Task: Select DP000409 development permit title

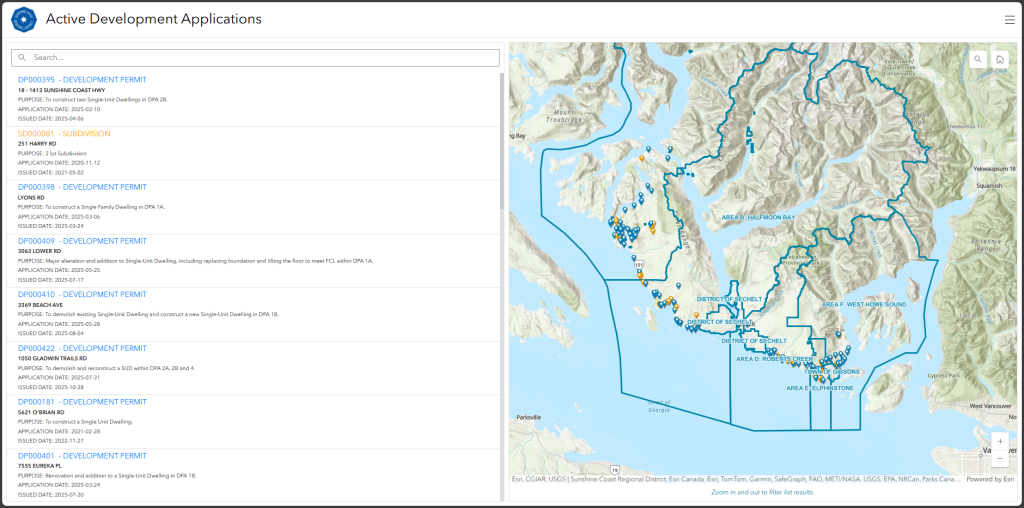Action: [x=82, y=241]
